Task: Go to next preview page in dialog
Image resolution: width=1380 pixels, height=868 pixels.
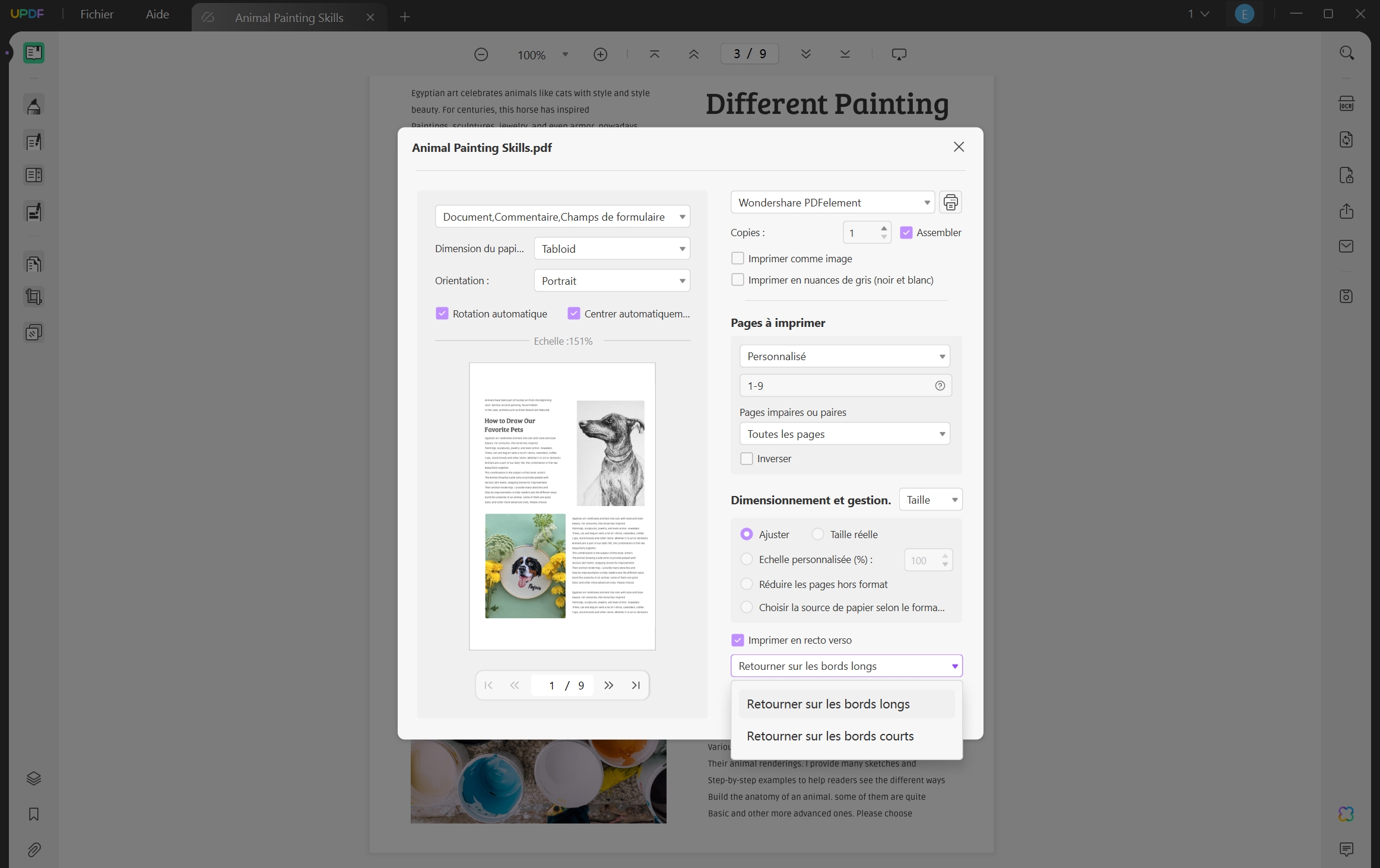Action: (x=608, y=685)
